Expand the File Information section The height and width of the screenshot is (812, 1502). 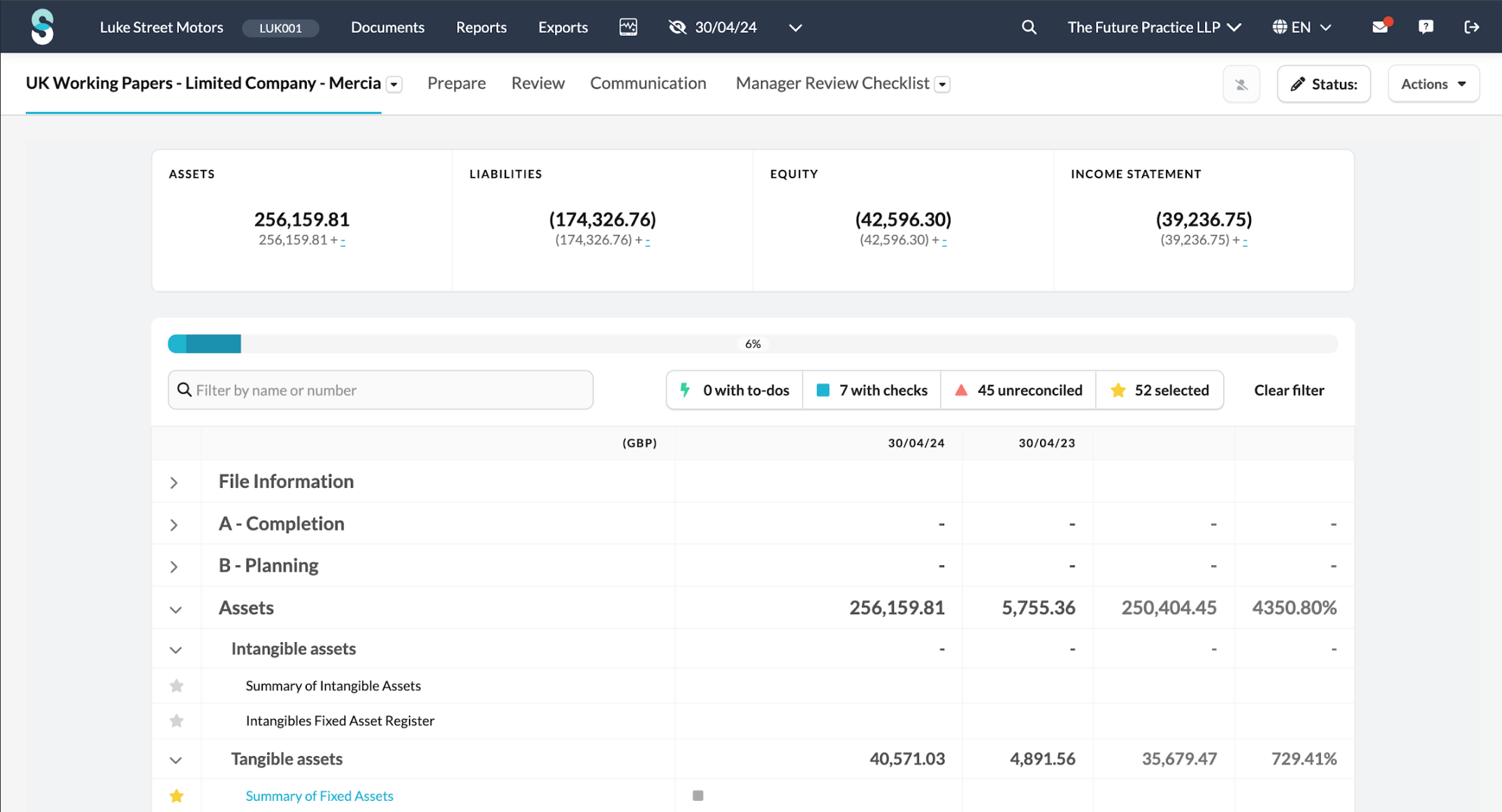174,482
